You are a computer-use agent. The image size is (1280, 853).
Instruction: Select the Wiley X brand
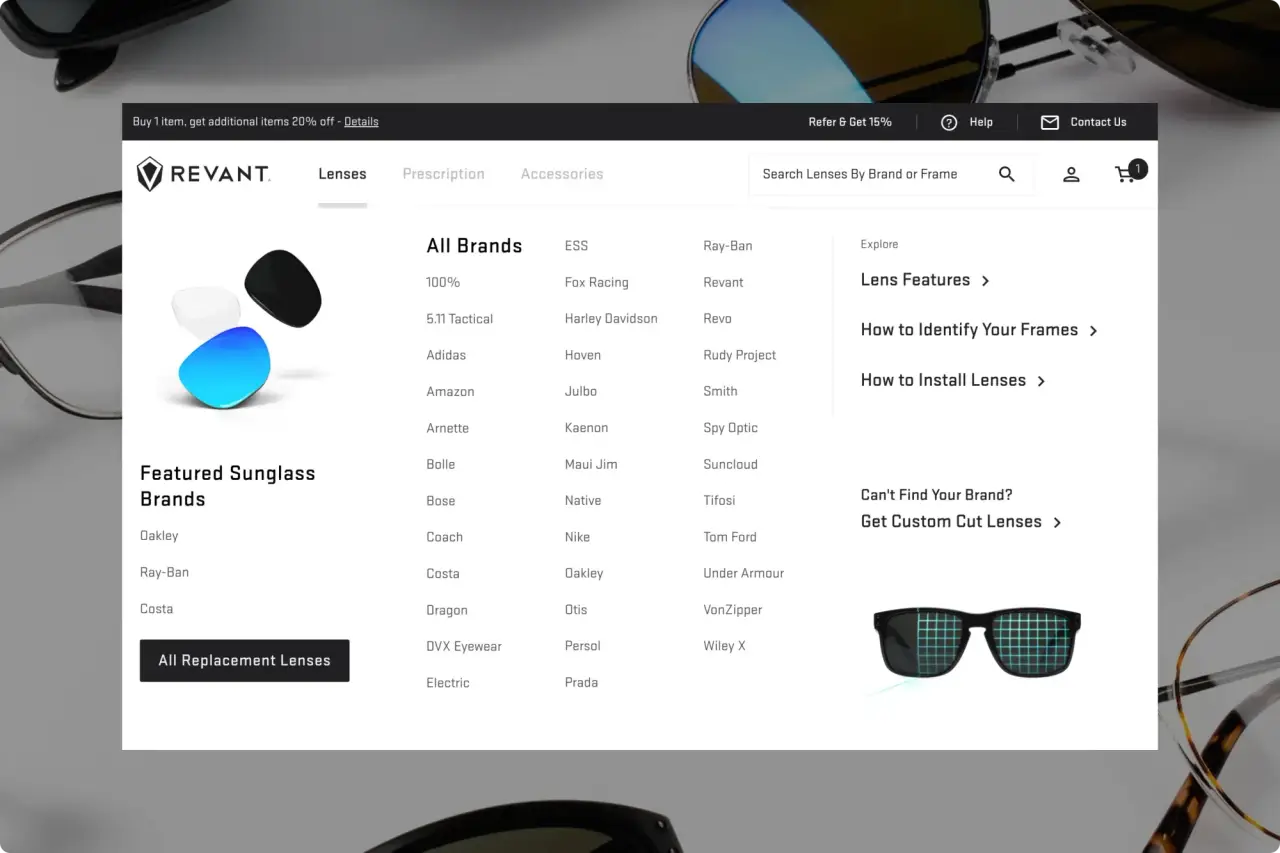click(724, 646)
